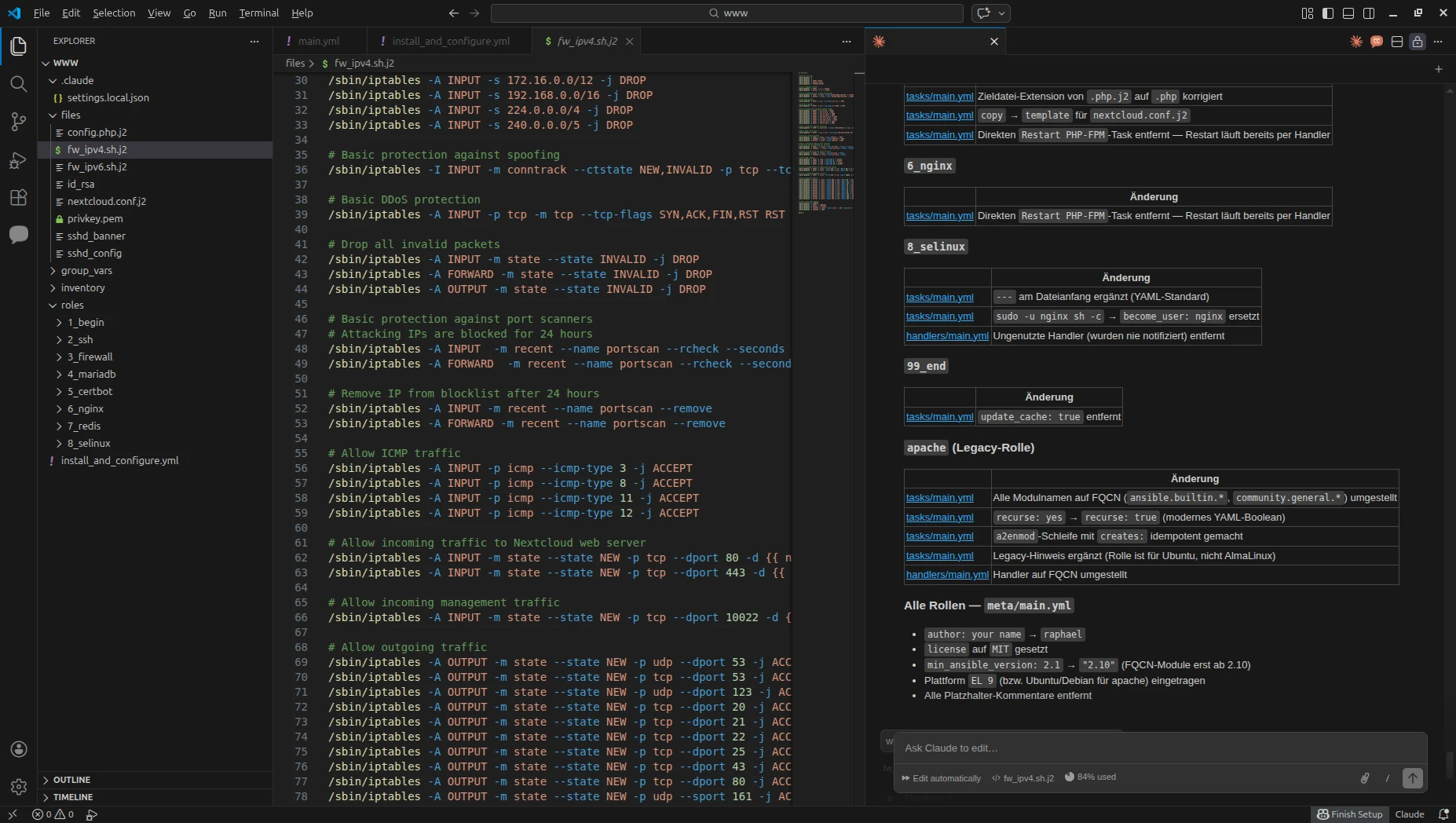This screenshot has width=1456, height=823.
Task: Toggle the primary side bar visibility
Action: (x=1328, y=13)
